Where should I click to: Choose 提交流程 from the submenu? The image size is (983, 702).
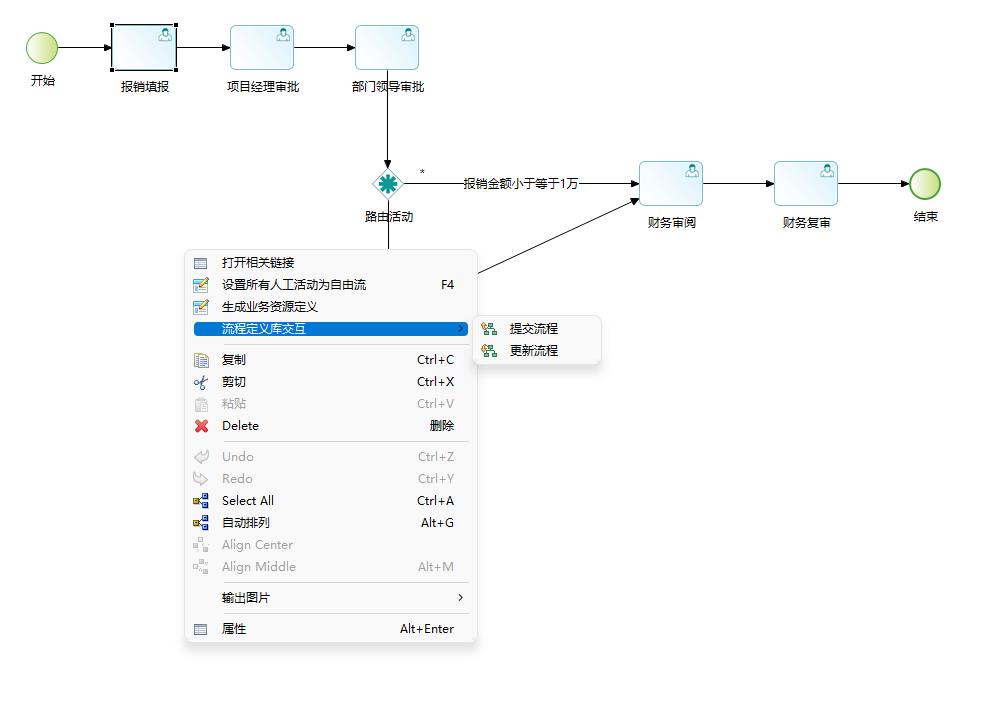point(534,329)
